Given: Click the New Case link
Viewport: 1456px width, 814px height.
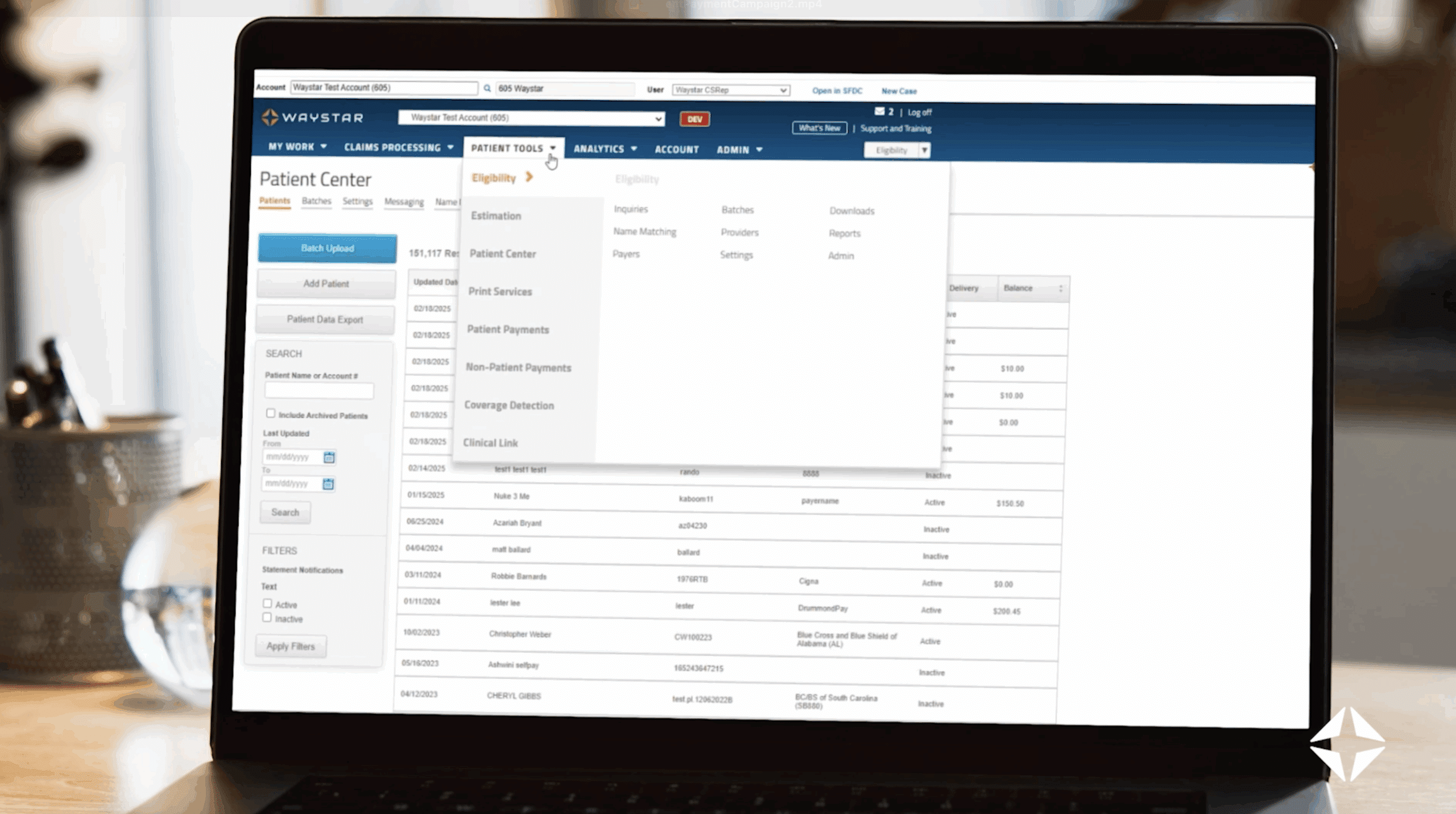Looking at the screenshot, I should tap(898, 90).
